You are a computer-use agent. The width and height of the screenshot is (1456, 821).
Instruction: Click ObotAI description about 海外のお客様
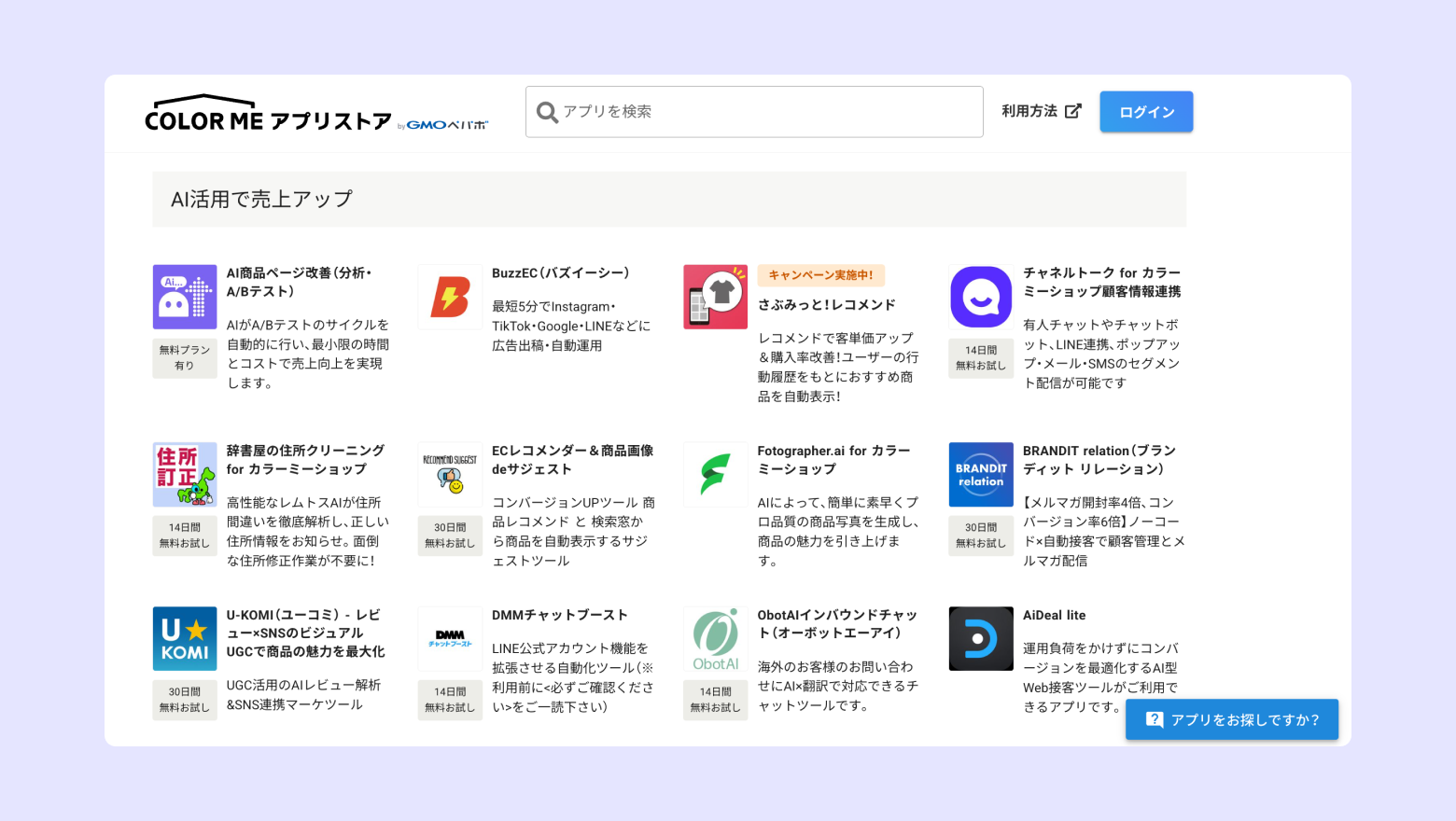click(838, 686)
